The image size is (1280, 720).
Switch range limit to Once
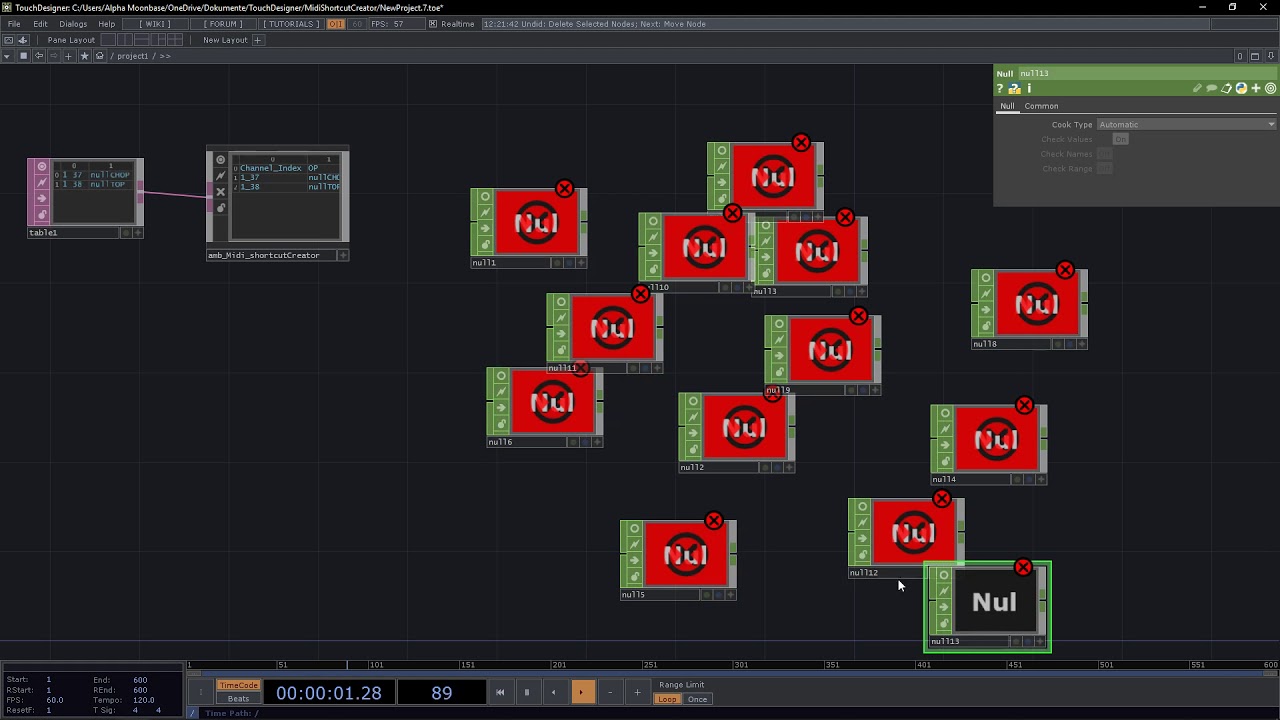[x=697, y=699]
